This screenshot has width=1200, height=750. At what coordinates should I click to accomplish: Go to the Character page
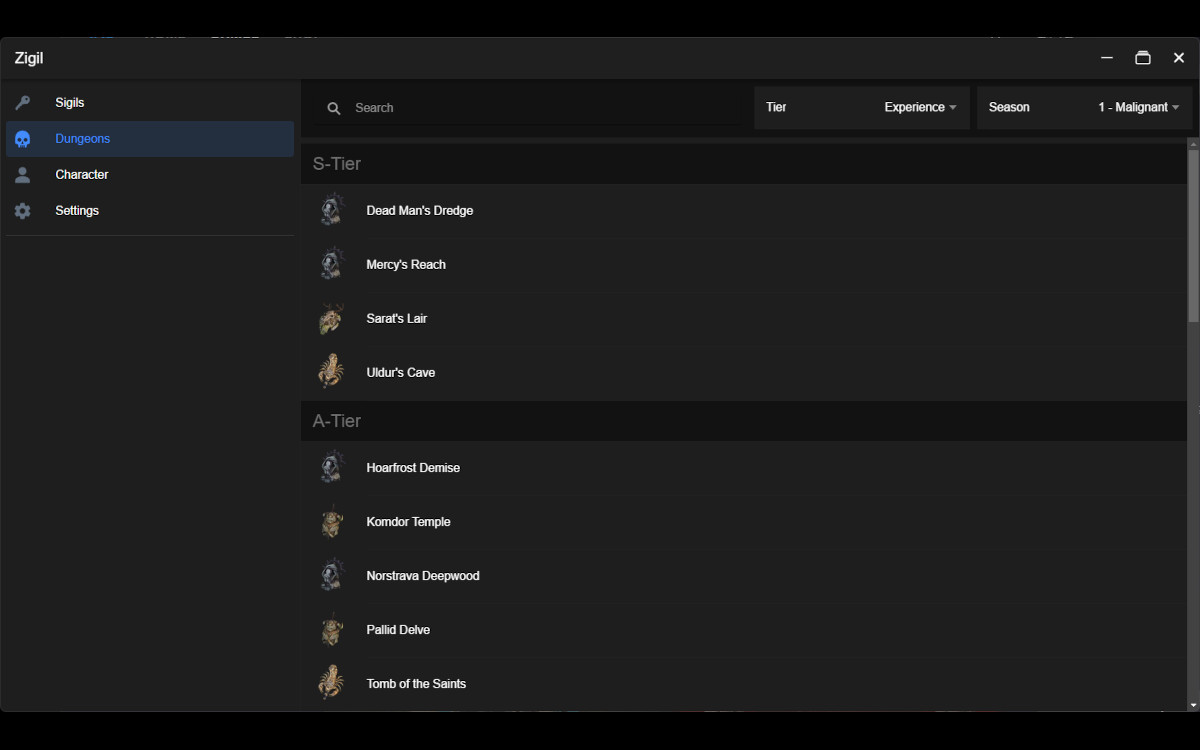[82, 175]
